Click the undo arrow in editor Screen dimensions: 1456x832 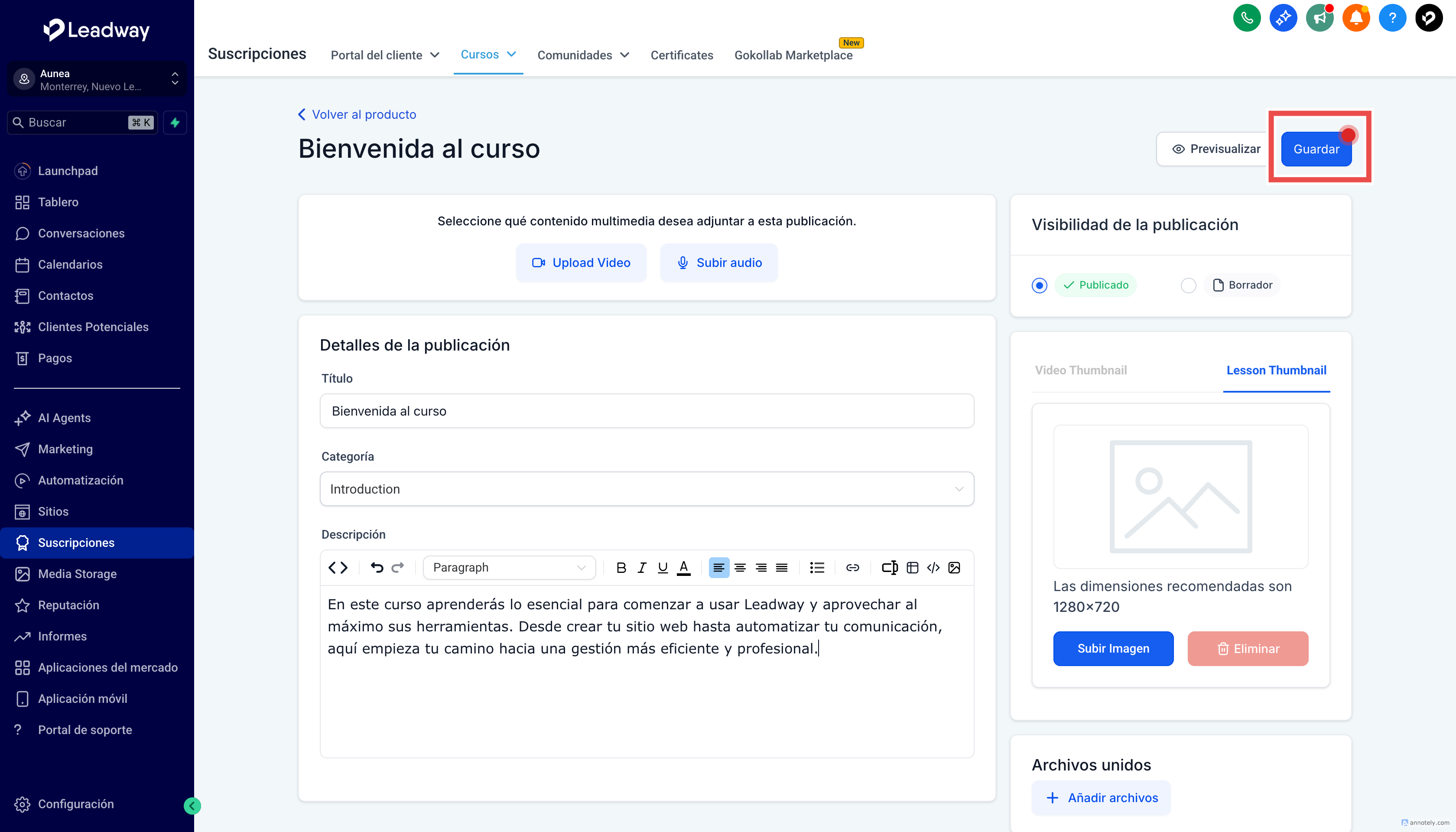point(377,567)
